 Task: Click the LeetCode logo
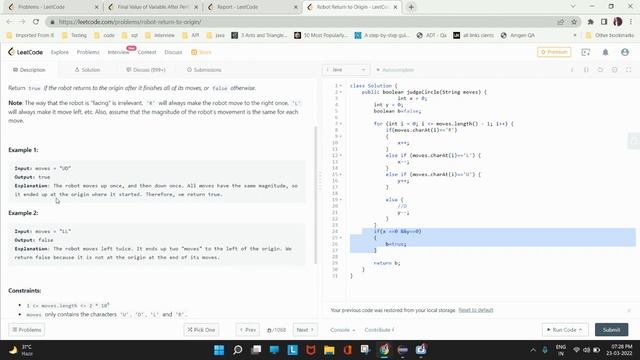(x=25, y=52)
